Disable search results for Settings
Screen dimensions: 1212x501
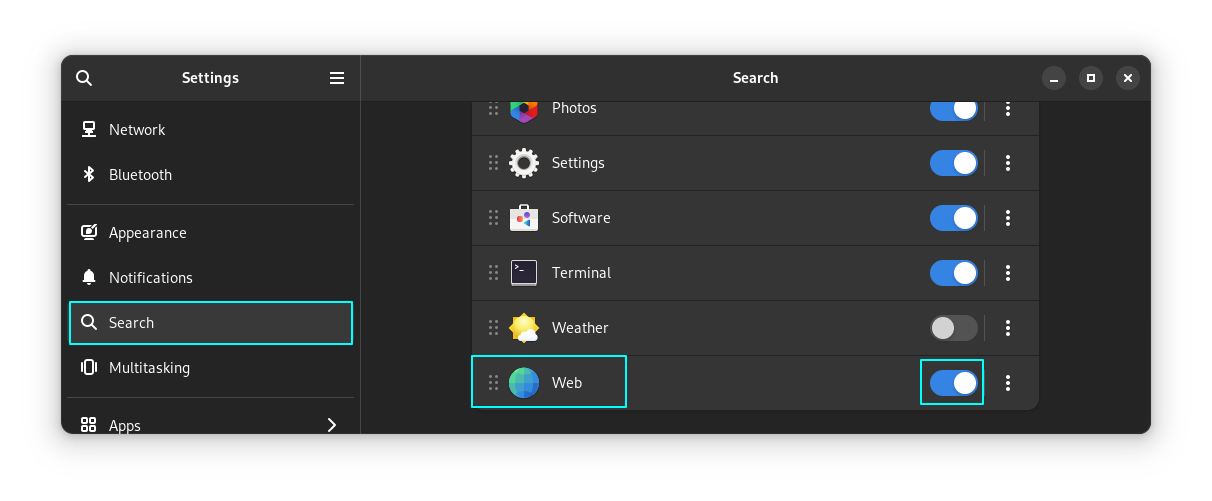coord(954,163)
